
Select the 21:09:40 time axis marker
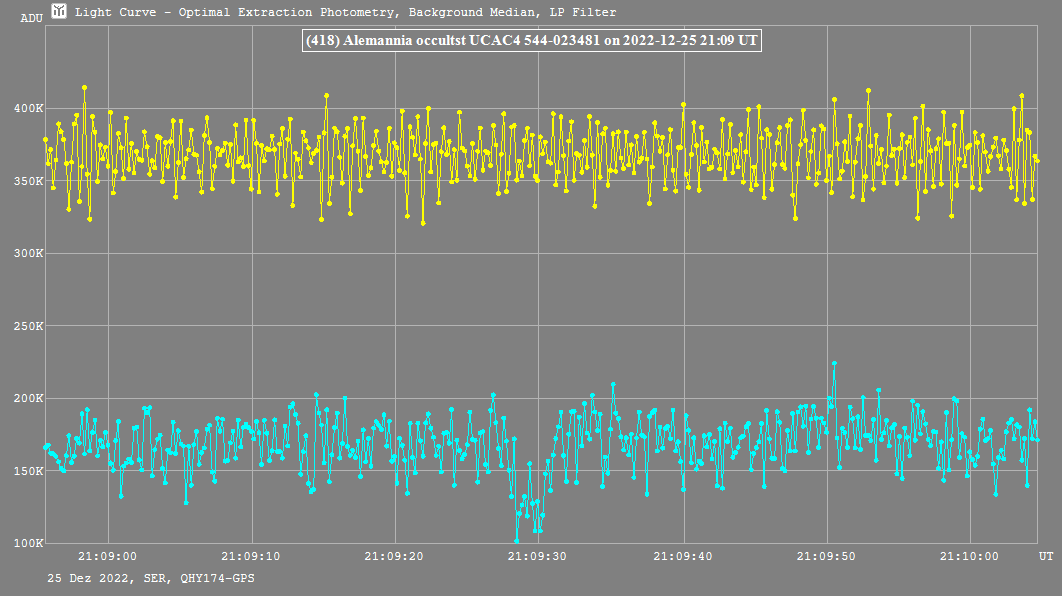tap(683, 556)
